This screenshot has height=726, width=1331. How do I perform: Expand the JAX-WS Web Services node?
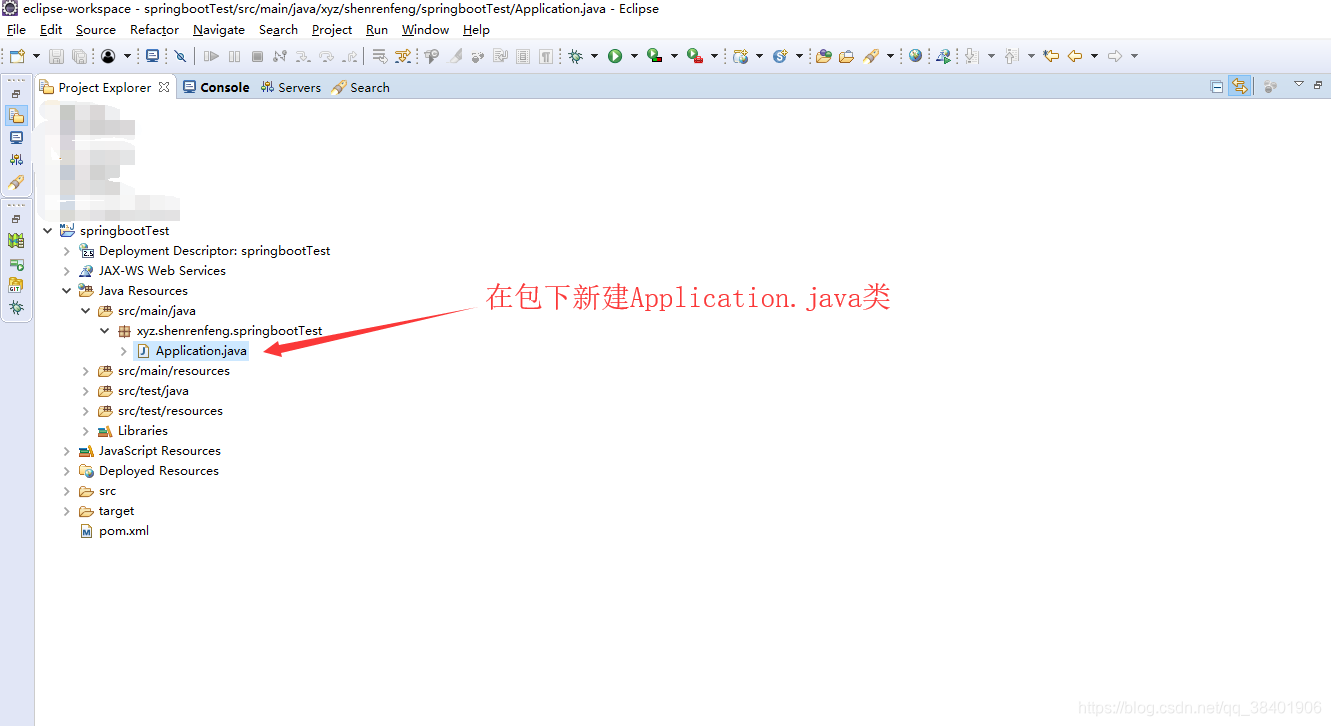point(67,271)
